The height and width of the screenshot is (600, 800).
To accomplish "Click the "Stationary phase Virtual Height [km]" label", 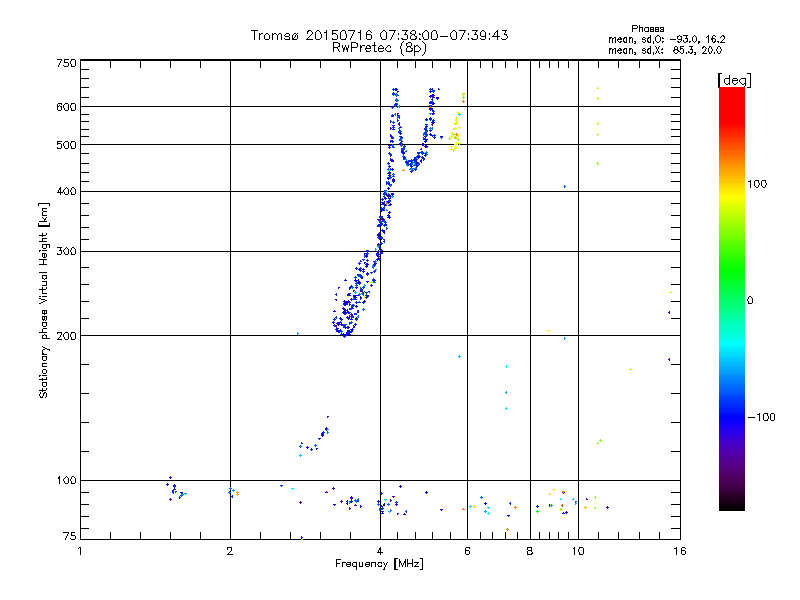I will [44, 301].
